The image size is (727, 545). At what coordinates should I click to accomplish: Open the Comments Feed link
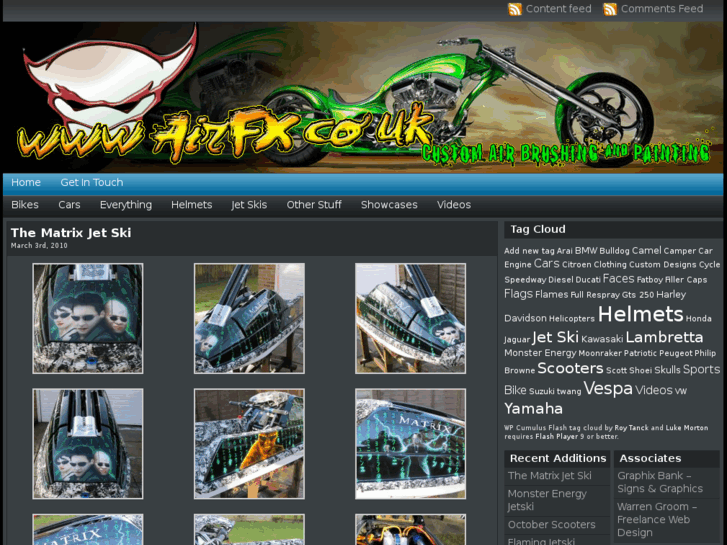point(662,9)
